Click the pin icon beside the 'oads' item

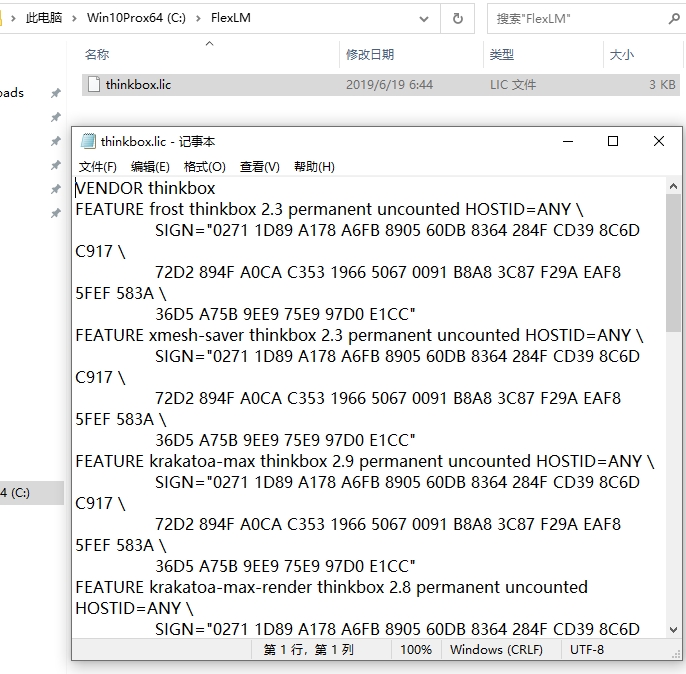click(x=56, y=93)
